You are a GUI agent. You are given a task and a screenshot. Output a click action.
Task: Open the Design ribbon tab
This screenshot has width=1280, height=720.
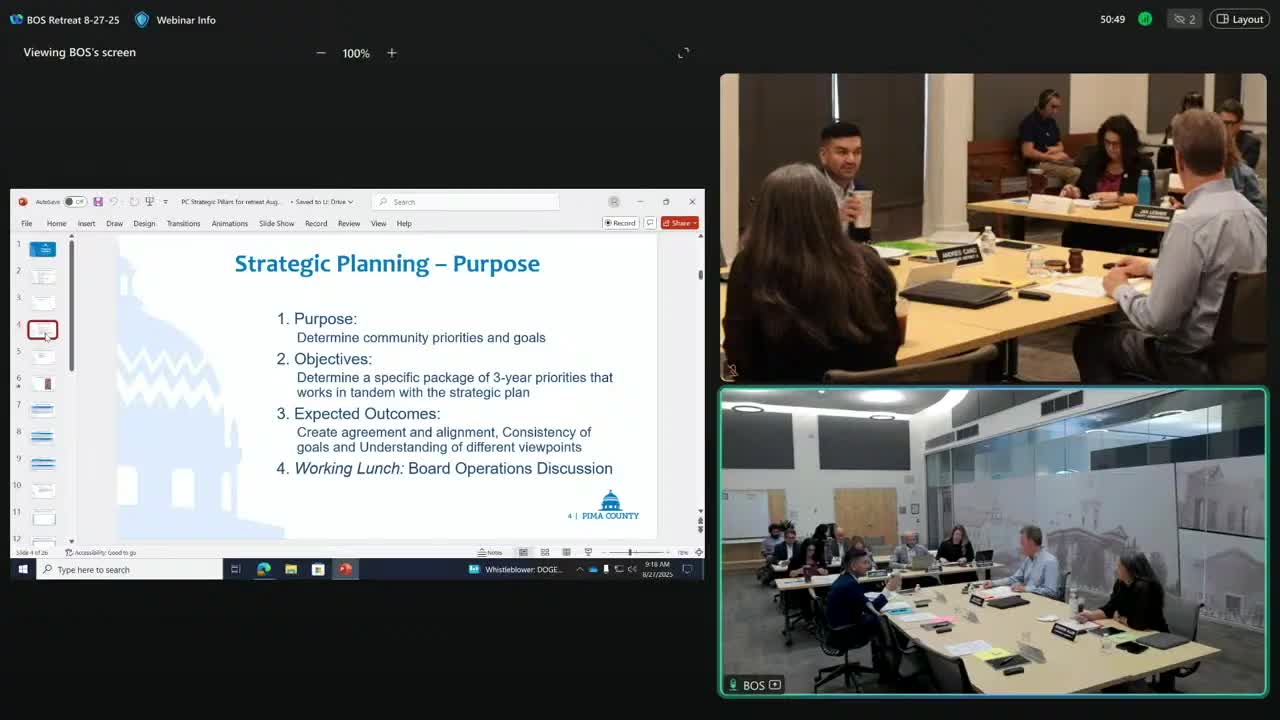(x=145, y=223)
